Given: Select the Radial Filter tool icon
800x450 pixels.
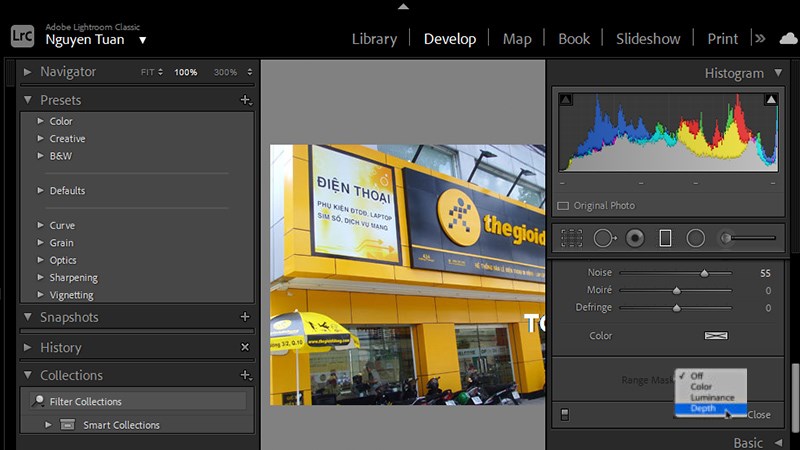Looking at the screenshot, I should 695,238.
